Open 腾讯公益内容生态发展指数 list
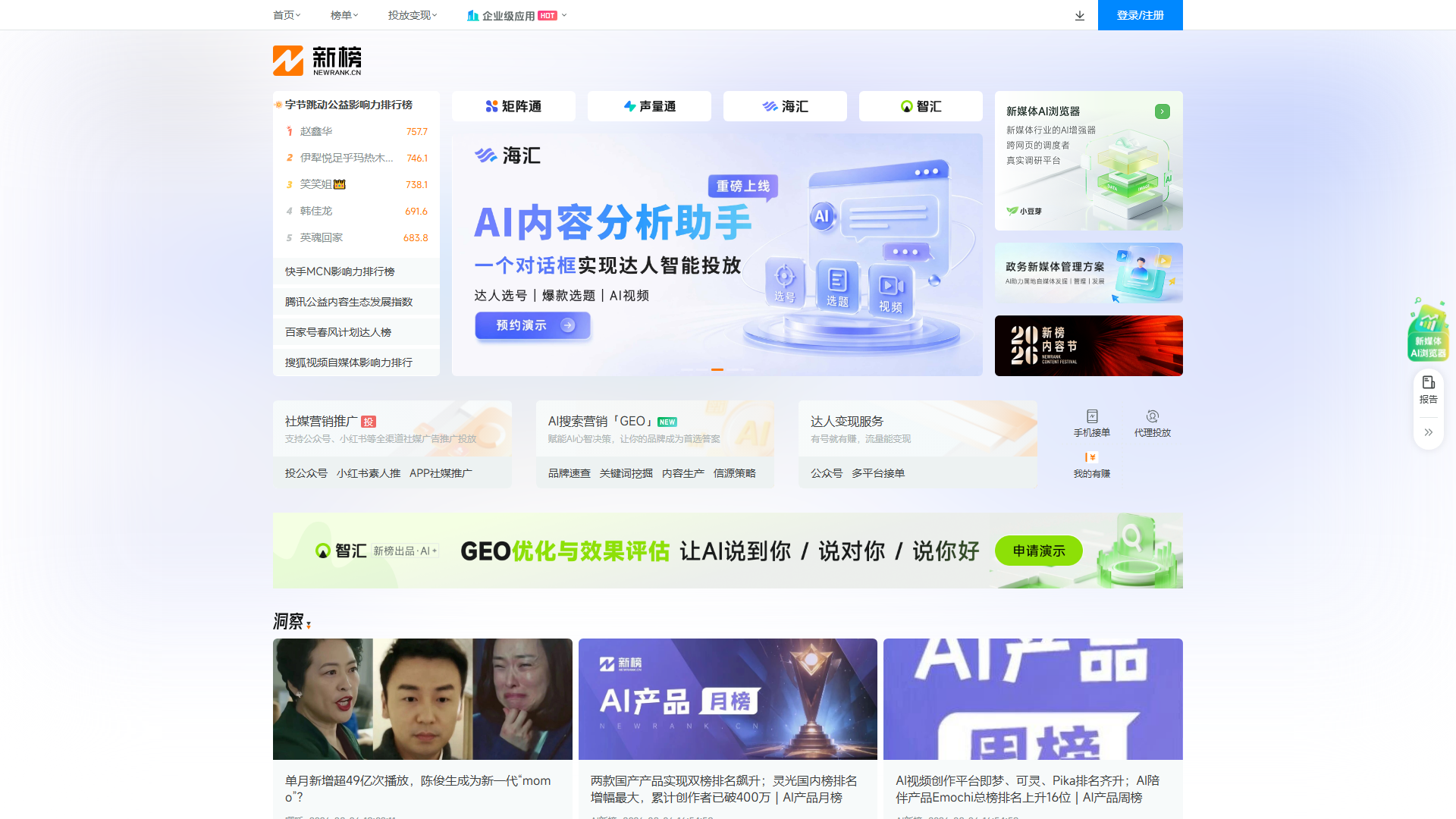Screen dimensions: 1456x819 (x=356, y=302)
